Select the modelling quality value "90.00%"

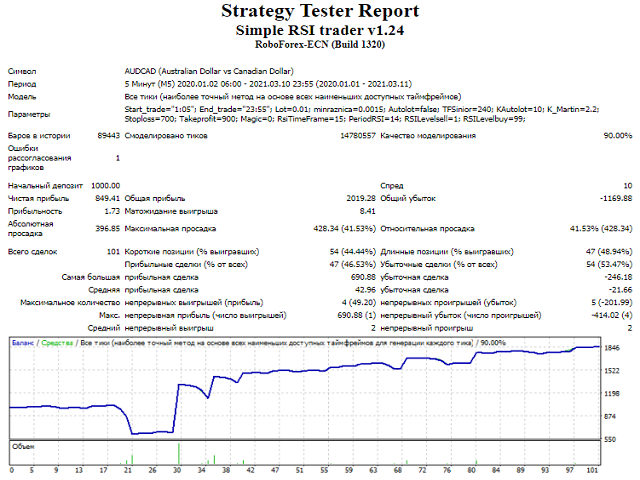pos(618,136)
